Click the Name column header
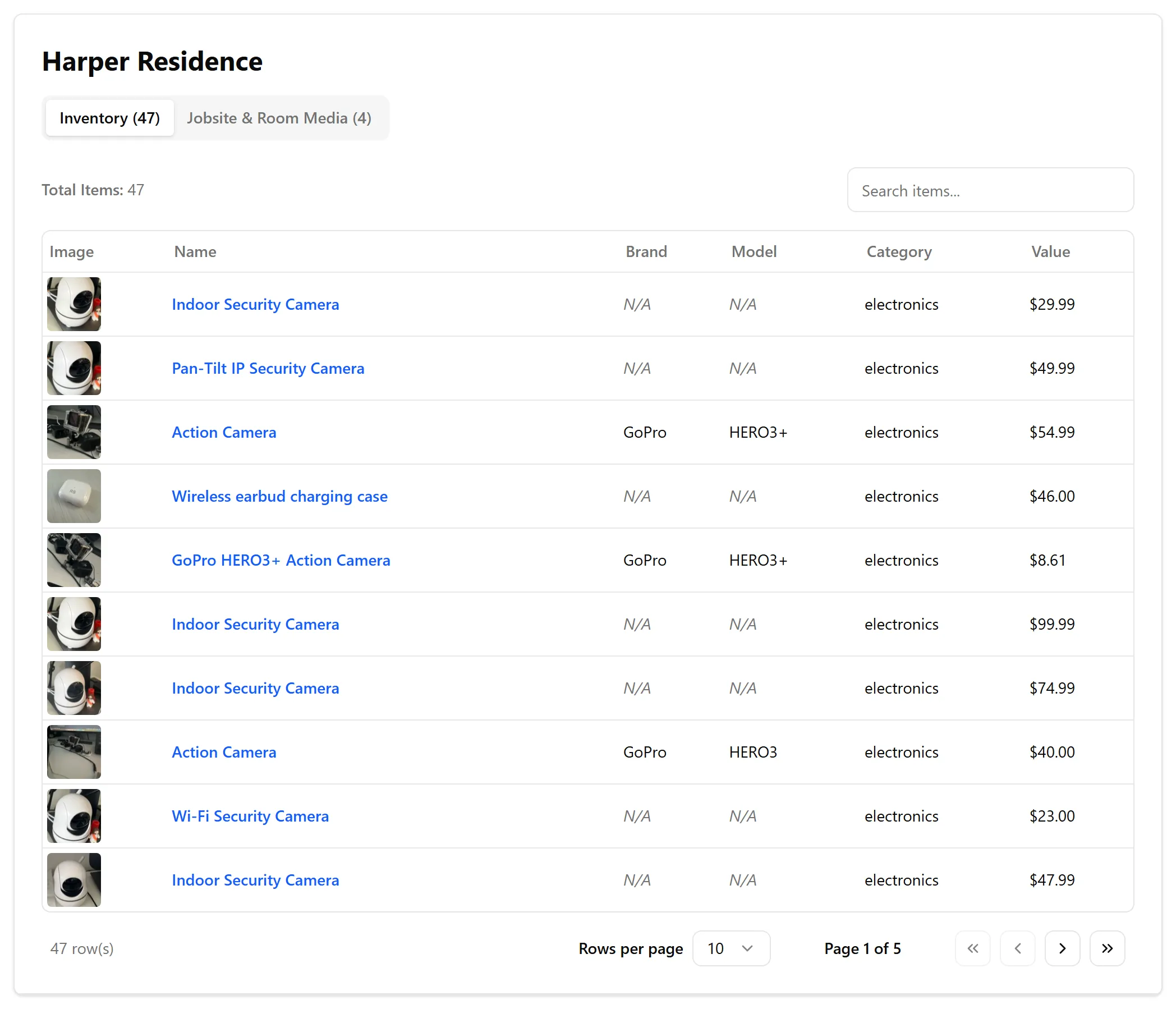 tap(195, 251)
